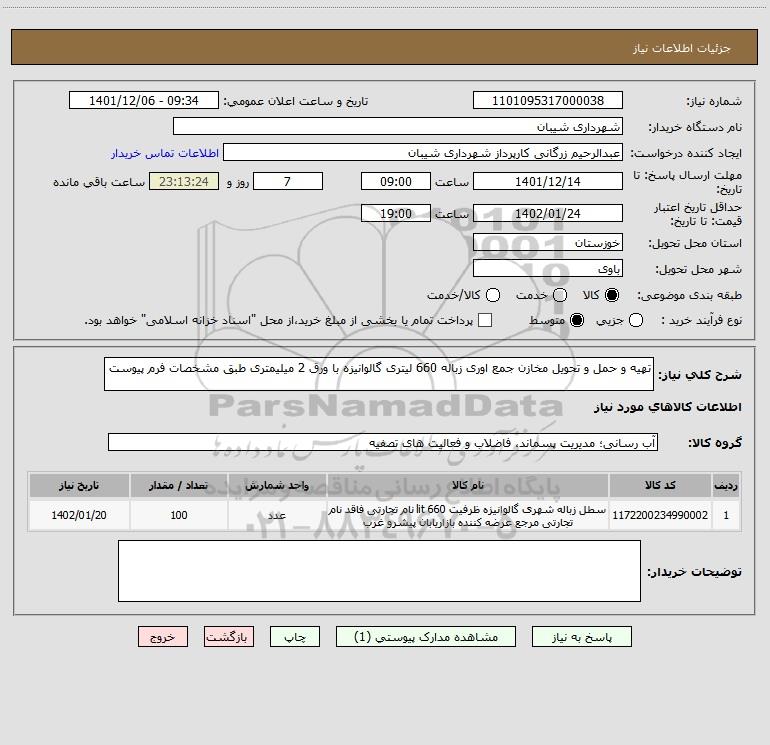Screen dimensions: 770x745
Task: Select the متوسط purchase type radio
Action: tap(577, 320)
